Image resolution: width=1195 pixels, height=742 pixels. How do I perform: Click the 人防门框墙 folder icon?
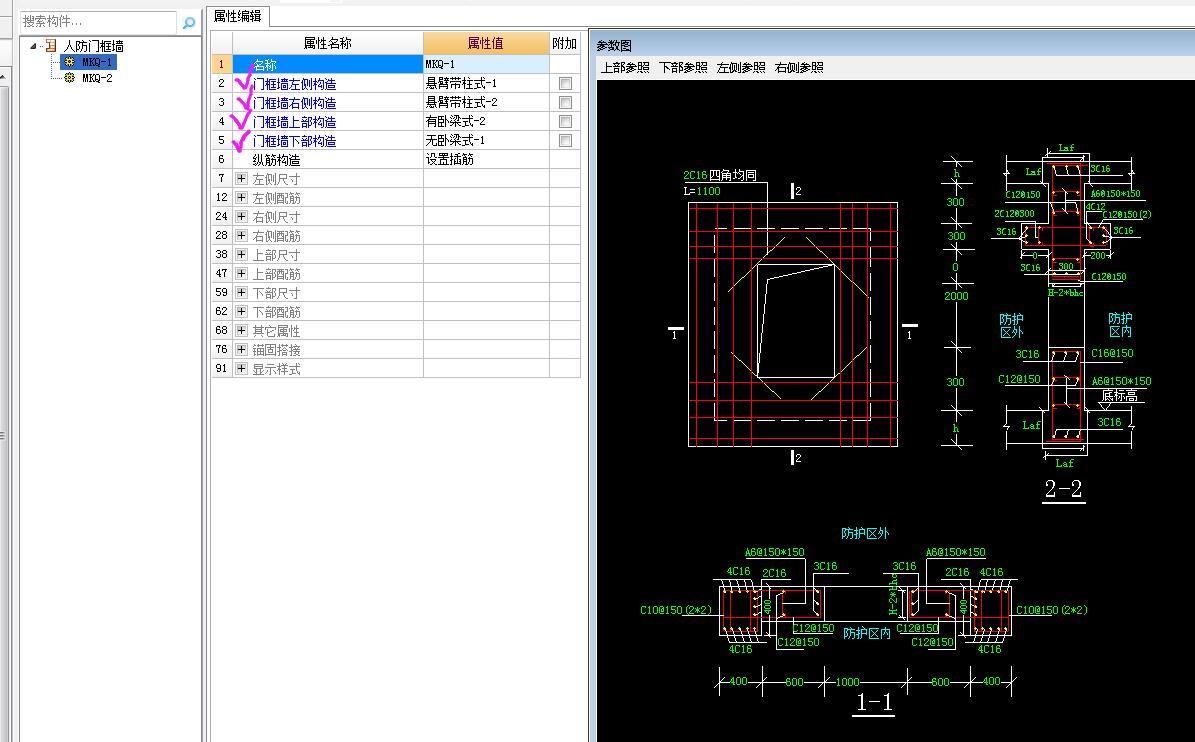click(51, 46)
